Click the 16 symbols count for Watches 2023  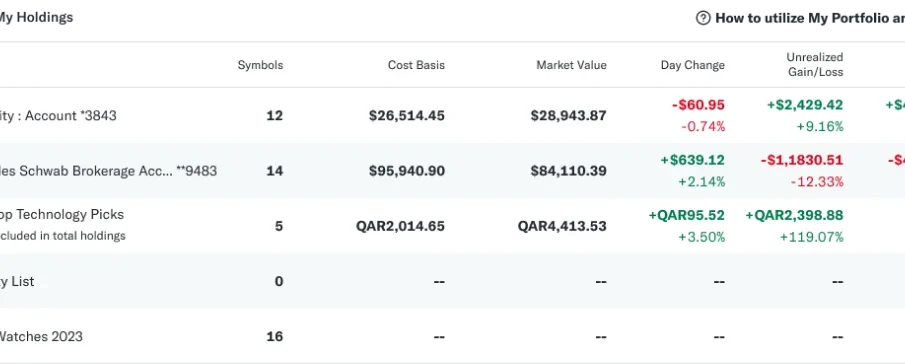(275, 336)
